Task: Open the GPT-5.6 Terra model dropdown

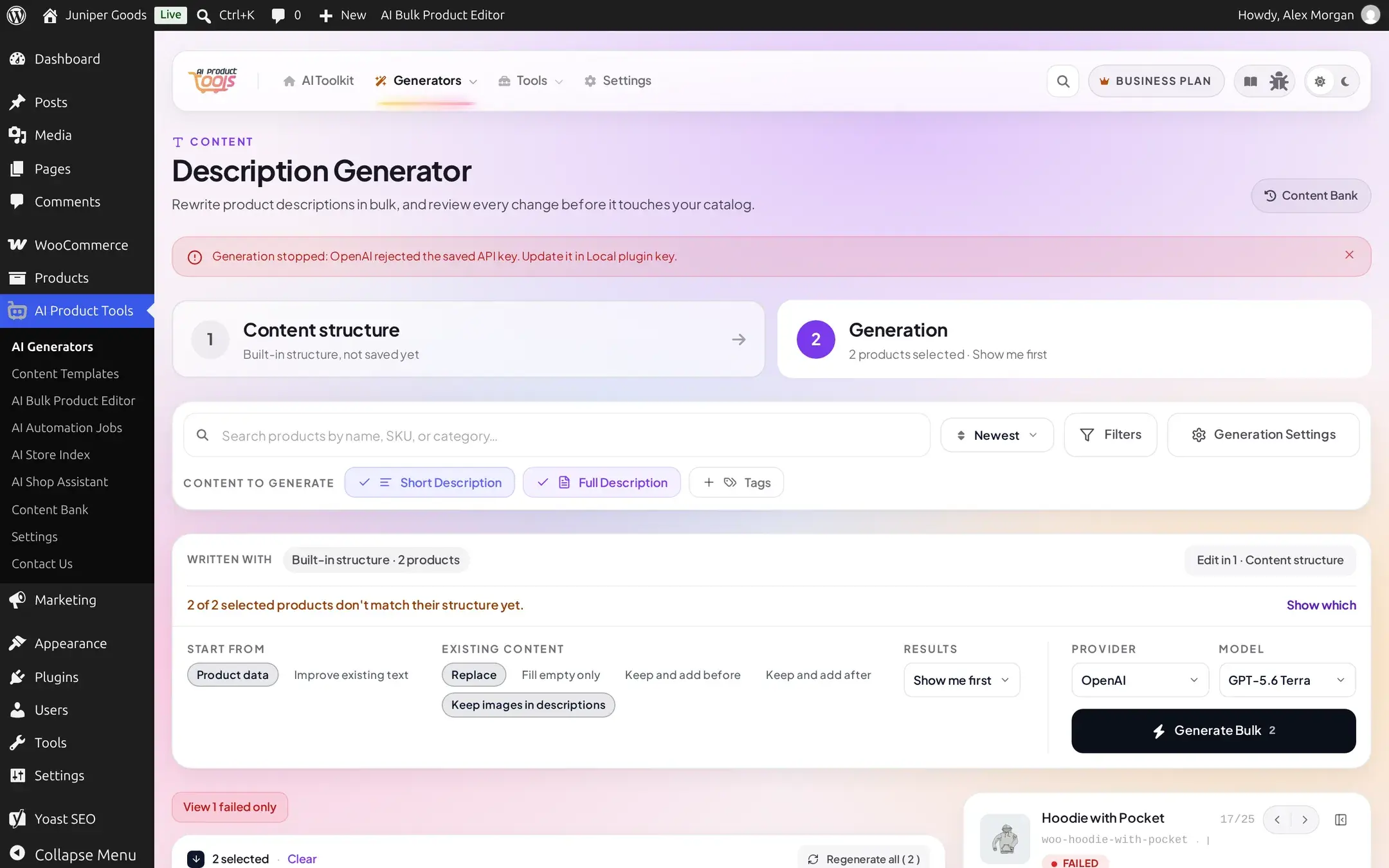Action: pos(1287,680)
